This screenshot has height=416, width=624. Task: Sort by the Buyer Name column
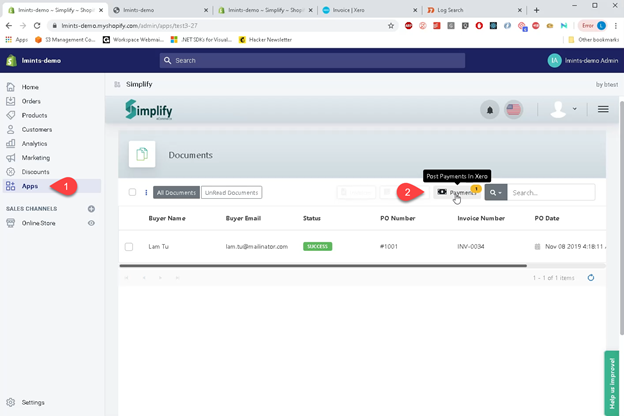click(167, 218)
